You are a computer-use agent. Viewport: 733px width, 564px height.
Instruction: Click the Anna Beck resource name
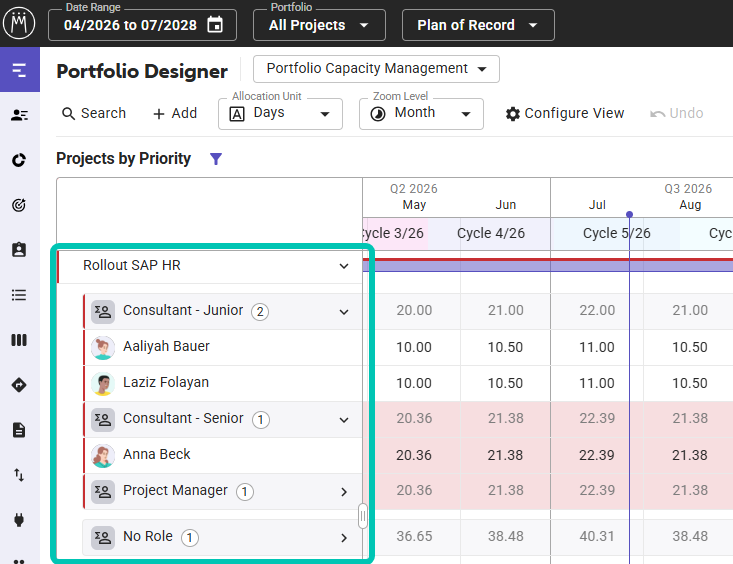[157, 455]
